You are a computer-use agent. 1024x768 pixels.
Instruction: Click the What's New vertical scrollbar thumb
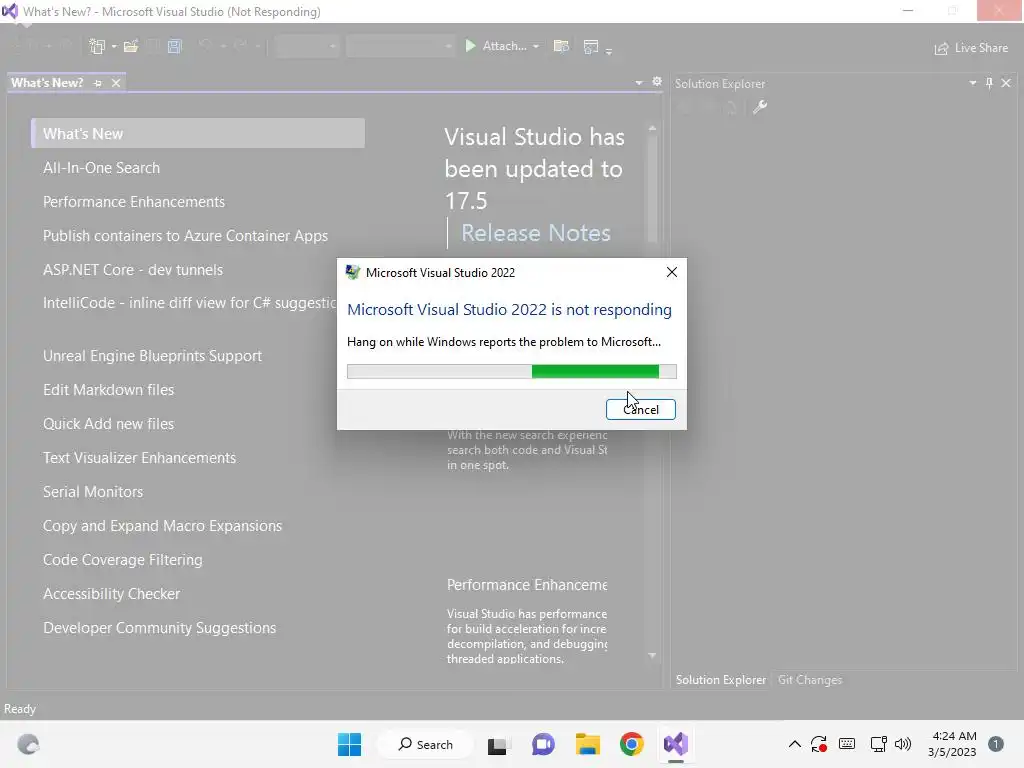coord(652,189)
